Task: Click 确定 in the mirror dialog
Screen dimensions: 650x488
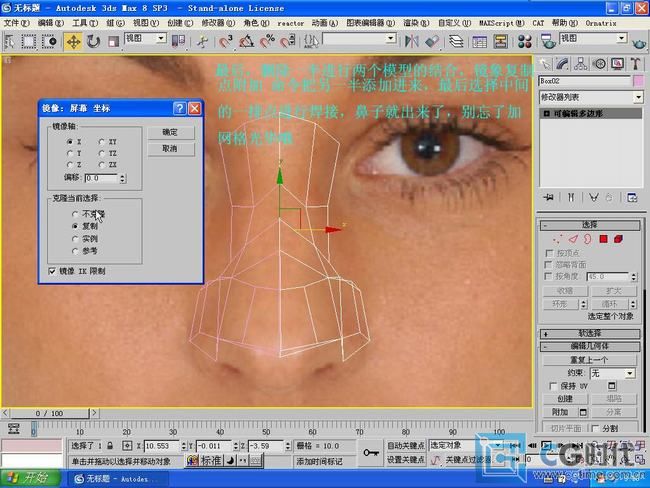Action: point(170,133)
